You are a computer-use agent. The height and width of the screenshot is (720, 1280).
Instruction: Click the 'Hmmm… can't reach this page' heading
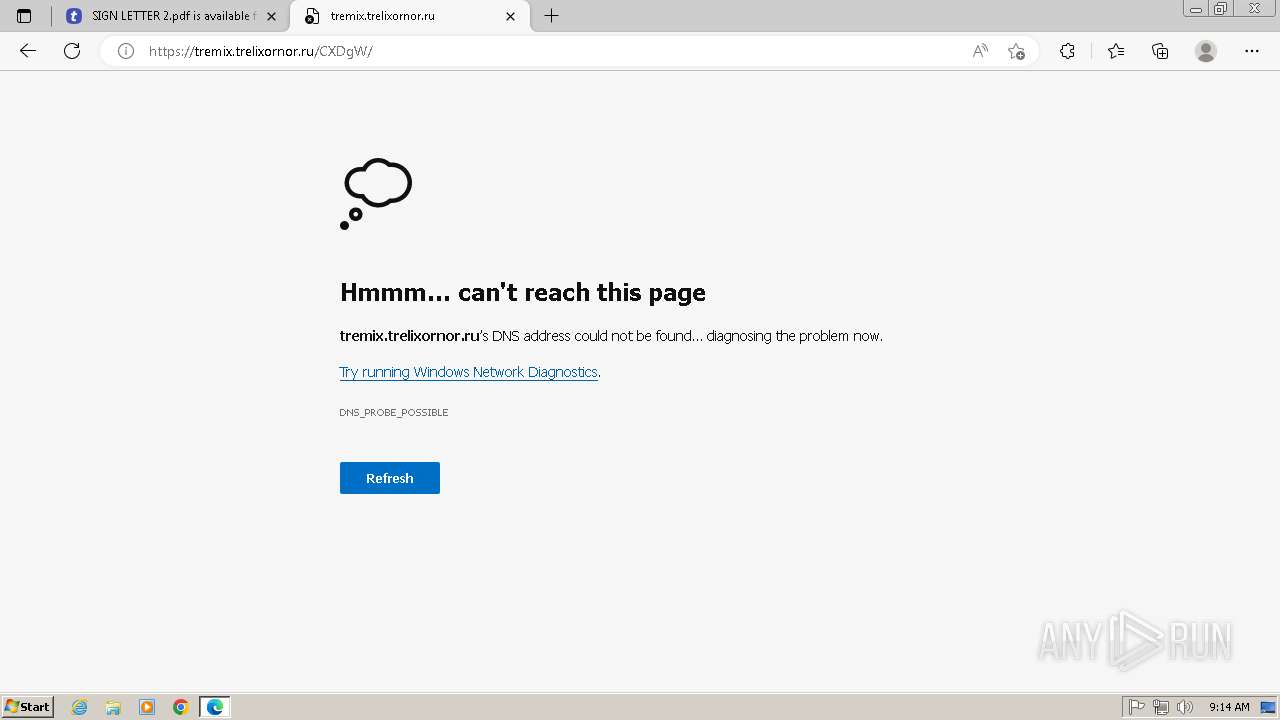click(x=523, y=292)
